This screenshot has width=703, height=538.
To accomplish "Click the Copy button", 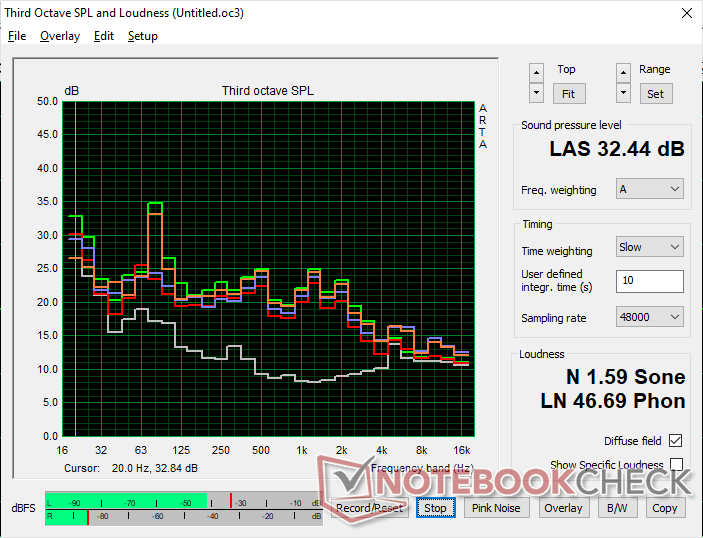I will pyautogui.click(x=664, y=508).
